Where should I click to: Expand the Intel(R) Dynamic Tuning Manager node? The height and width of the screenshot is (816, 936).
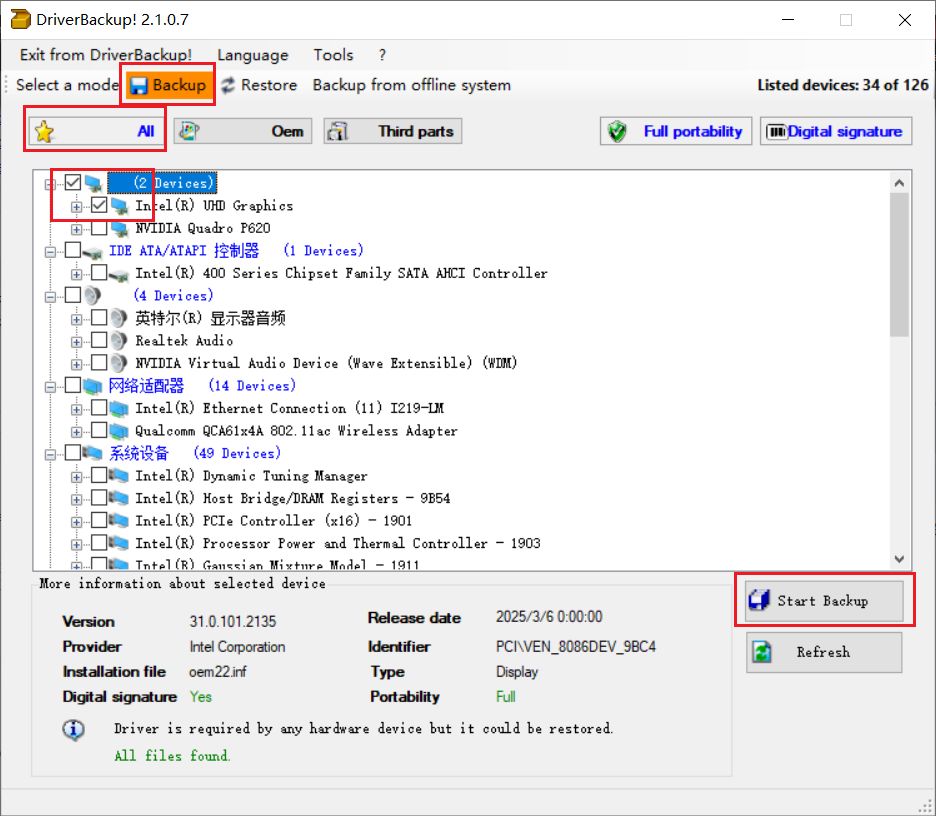point(77,476)
